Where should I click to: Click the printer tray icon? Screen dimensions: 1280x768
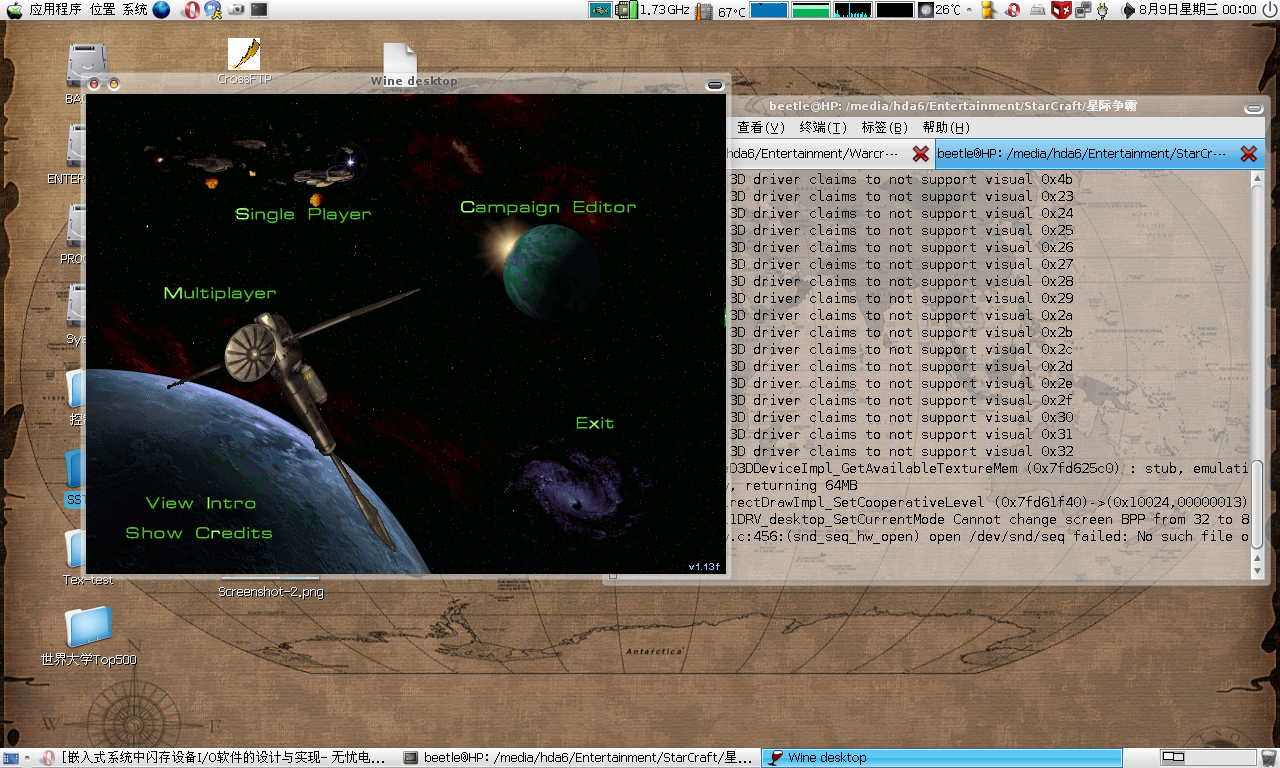pos(1037,10)
